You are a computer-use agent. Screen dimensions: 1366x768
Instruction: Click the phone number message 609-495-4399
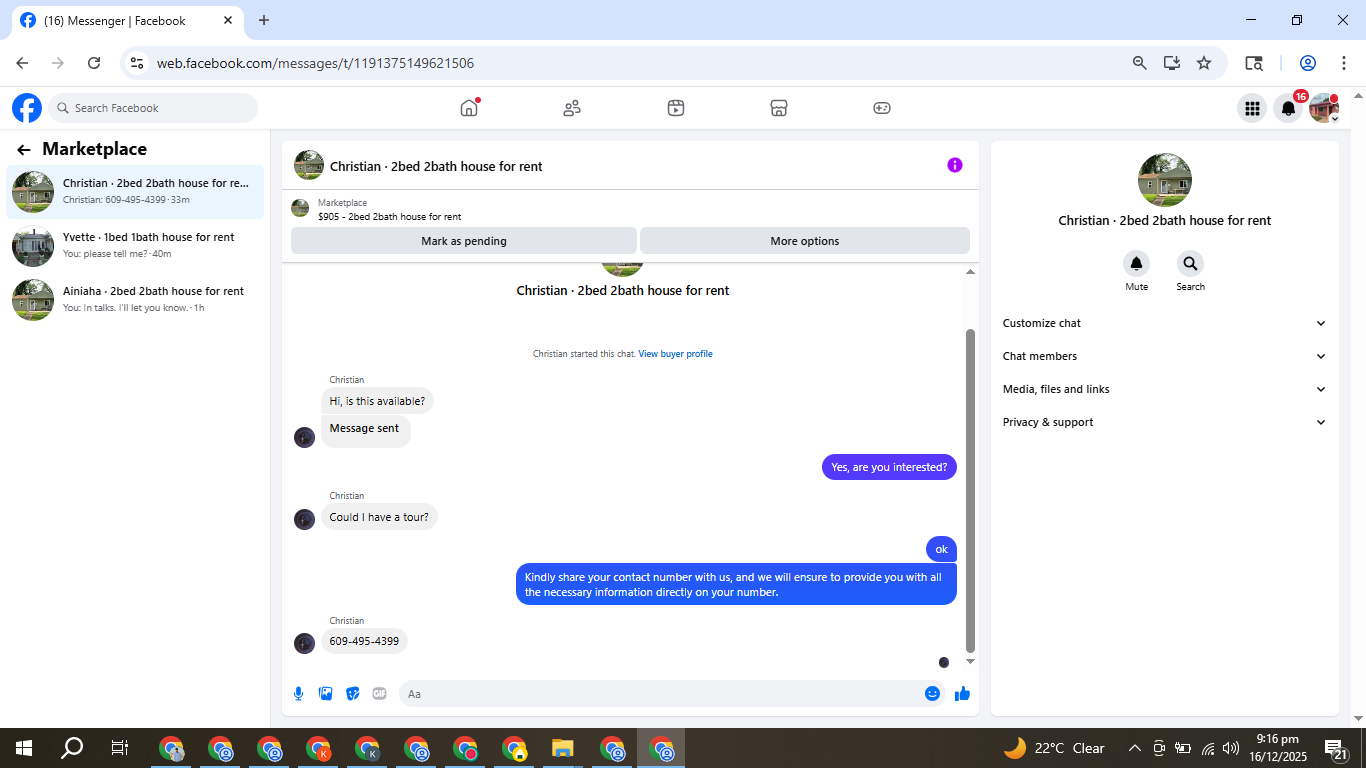364,641
